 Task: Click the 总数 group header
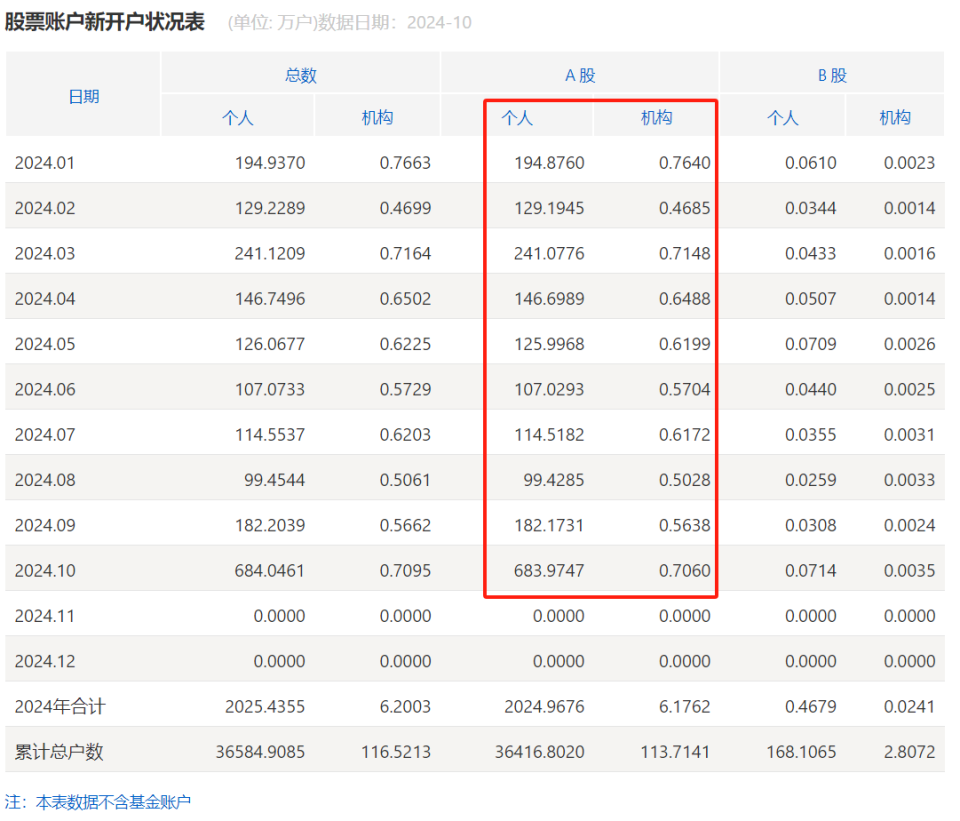[301, 75]
